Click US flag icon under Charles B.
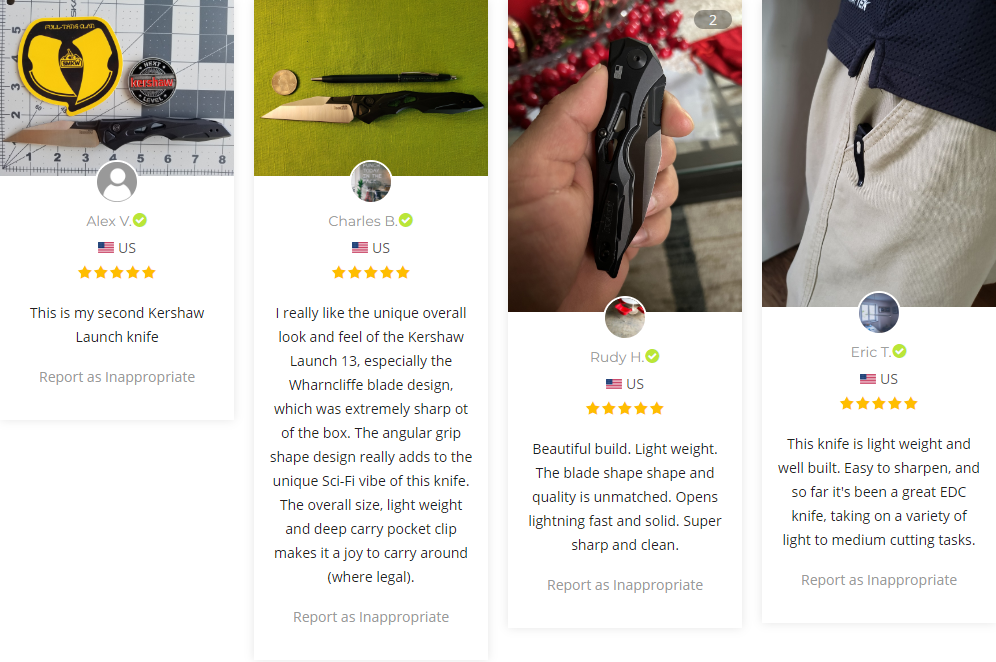Image resolution: width=996 pixels, height=662 pixels. point(360,248)
